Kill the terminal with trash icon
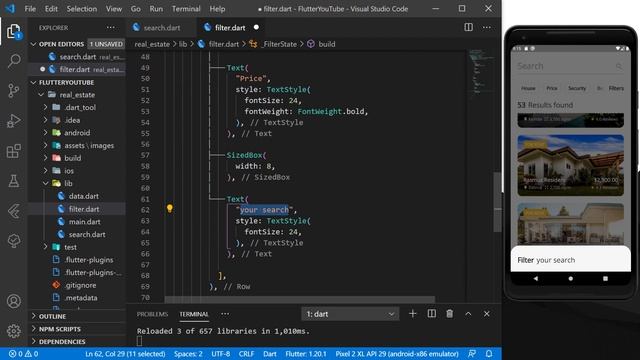The width and height of the screenshot is (640, 360). [x=449, y=313]
